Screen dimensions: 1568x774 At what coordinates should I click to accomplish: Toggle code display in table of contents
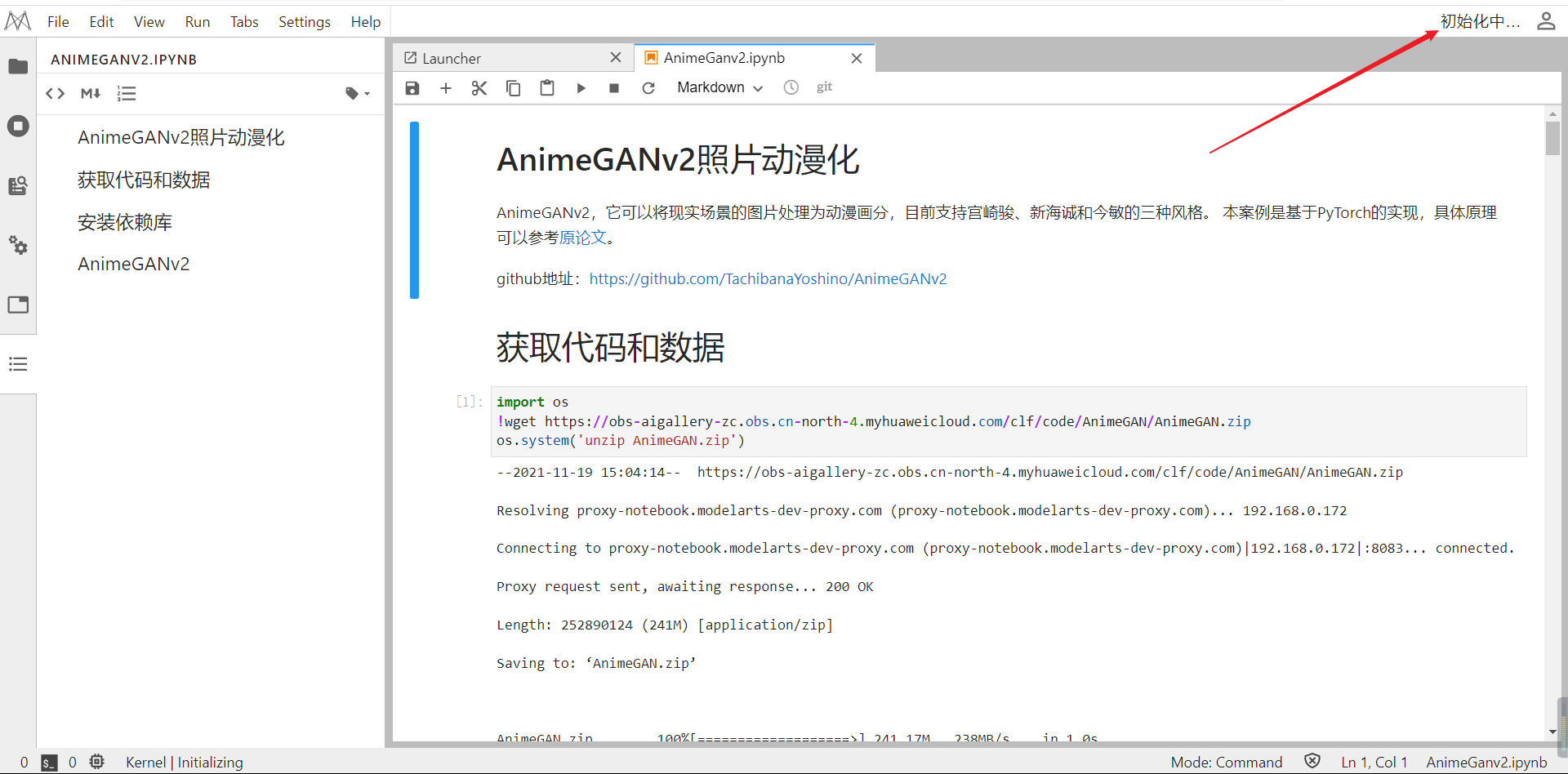(56, 93)
